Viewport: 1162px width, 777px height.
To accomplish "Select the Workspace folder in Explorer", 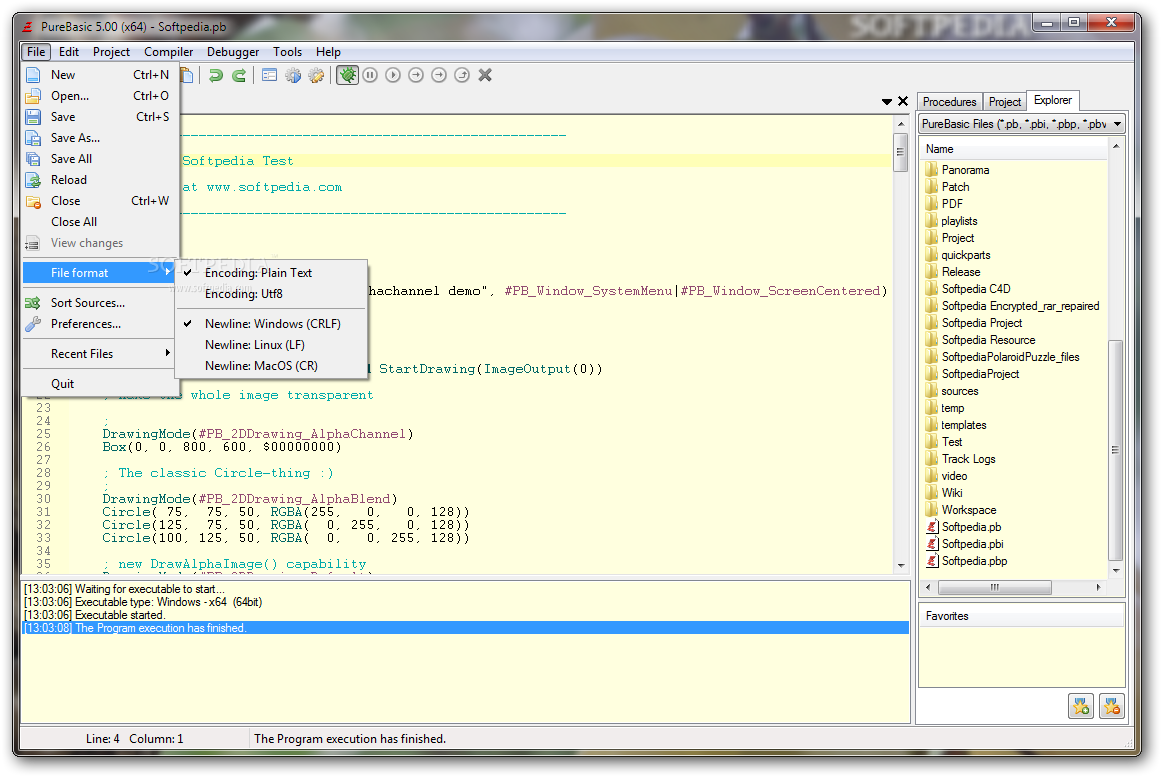I will point(969,510).
